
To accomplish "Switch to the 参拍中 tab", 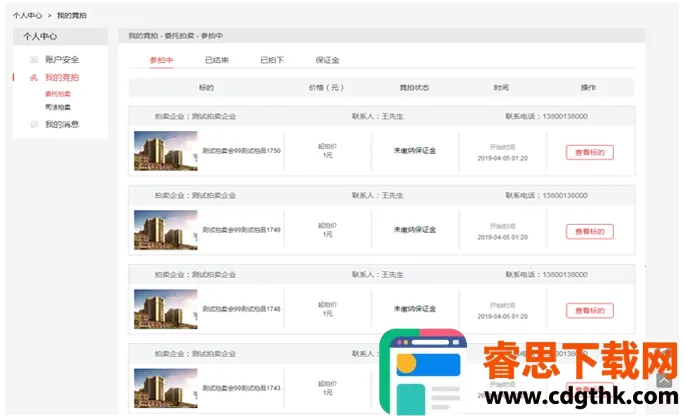I will coord(161,60).
